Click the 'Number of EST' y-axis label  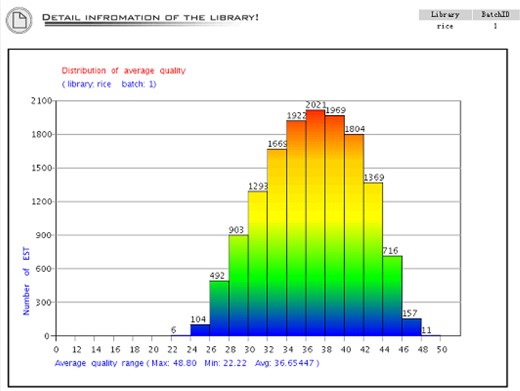(26, 281)
